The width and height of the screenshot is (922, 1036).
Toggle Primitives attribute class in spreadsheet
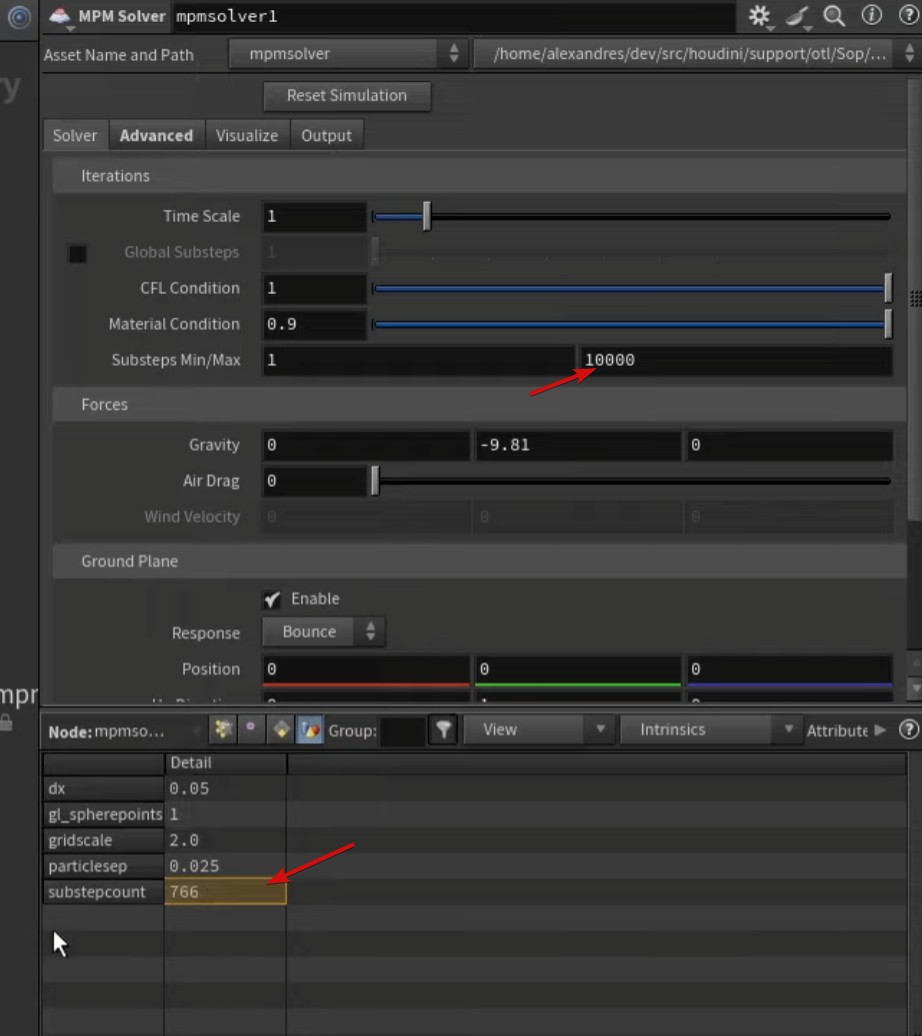pyautogui.click(x=281, y=729)
